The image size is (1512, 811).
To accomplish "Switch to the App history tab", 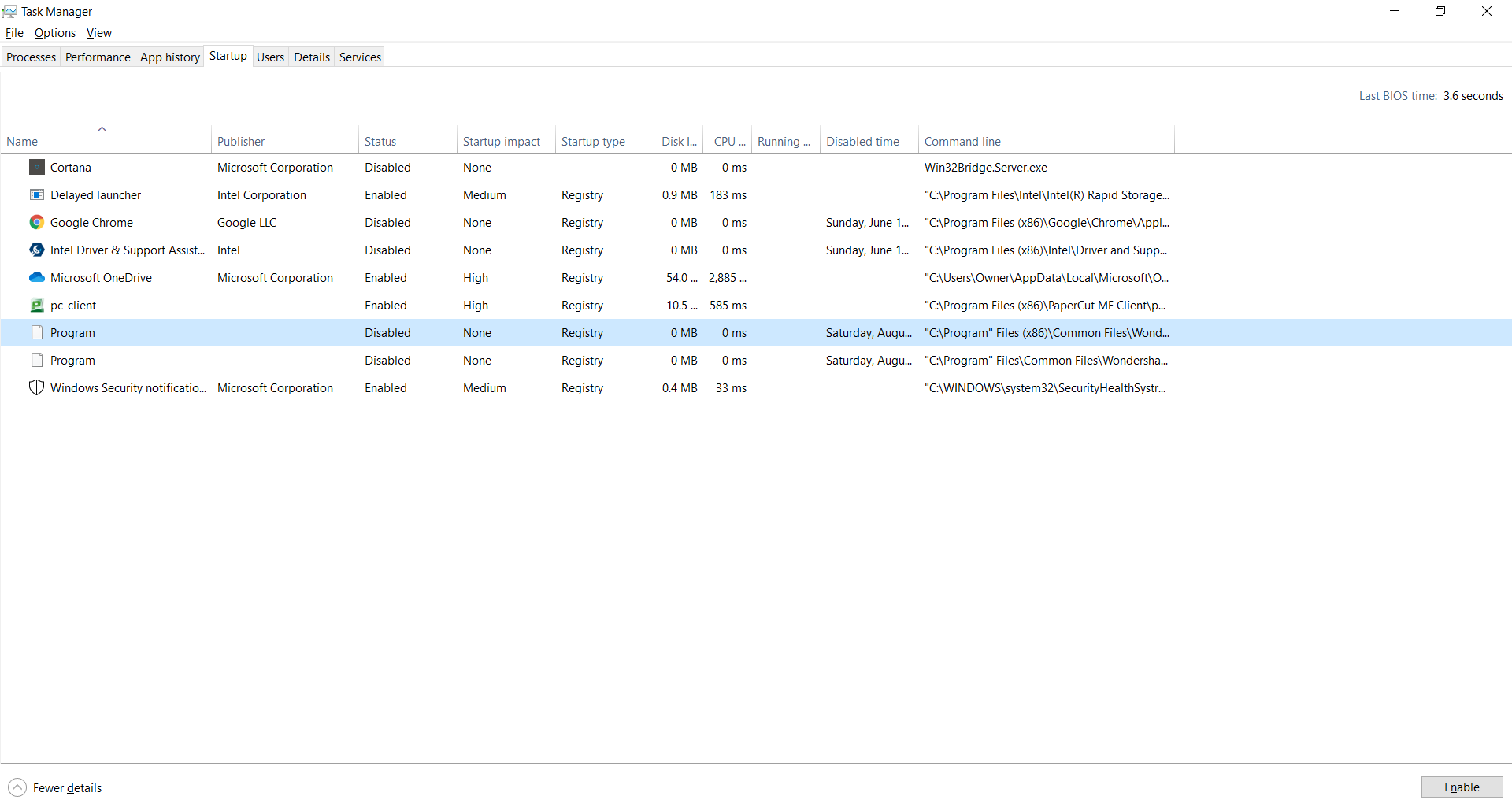I will [170, 57].
